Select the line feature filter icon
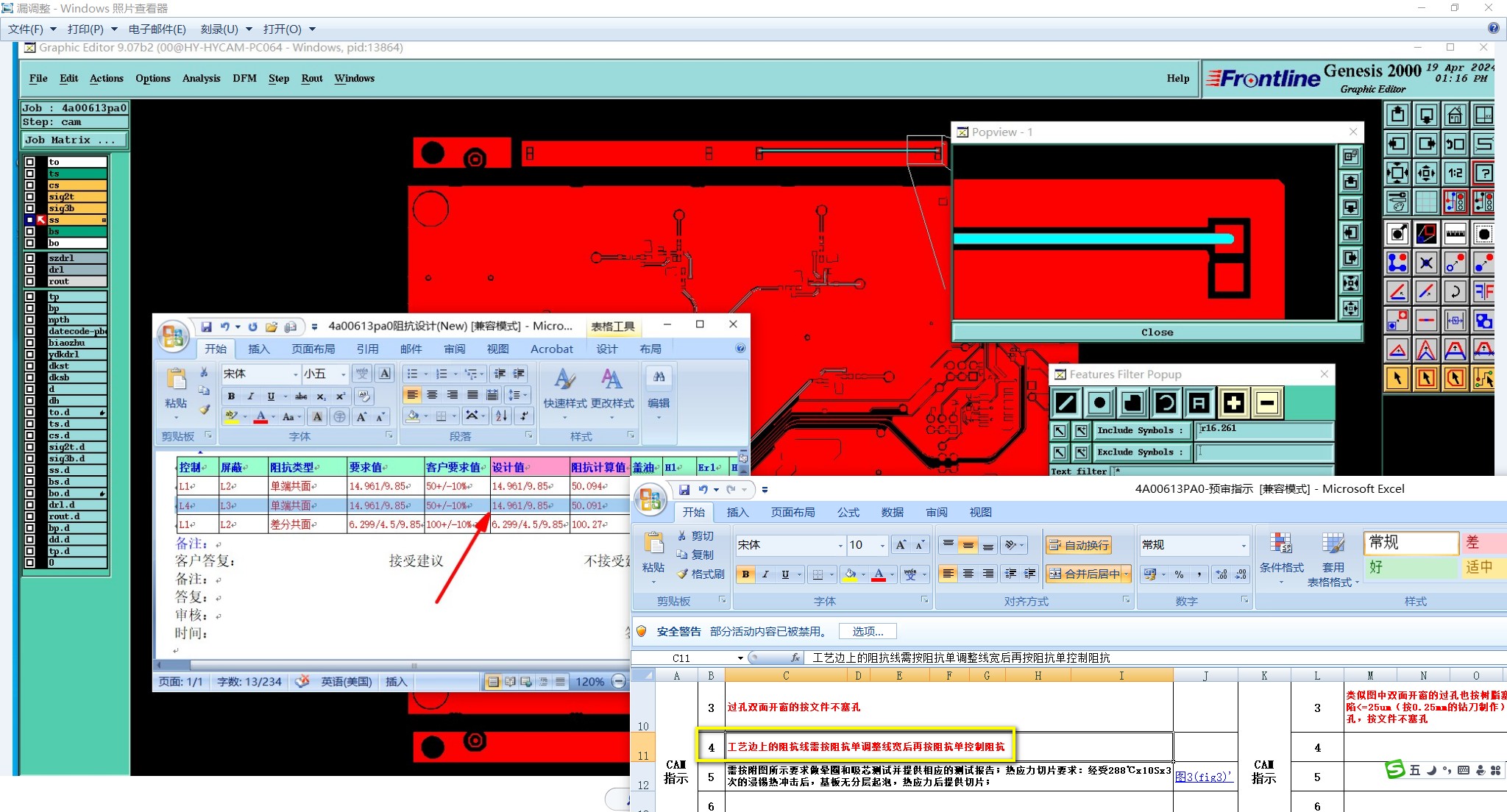This screenshot has height=812, width=1507. (x=1066, y=403)
